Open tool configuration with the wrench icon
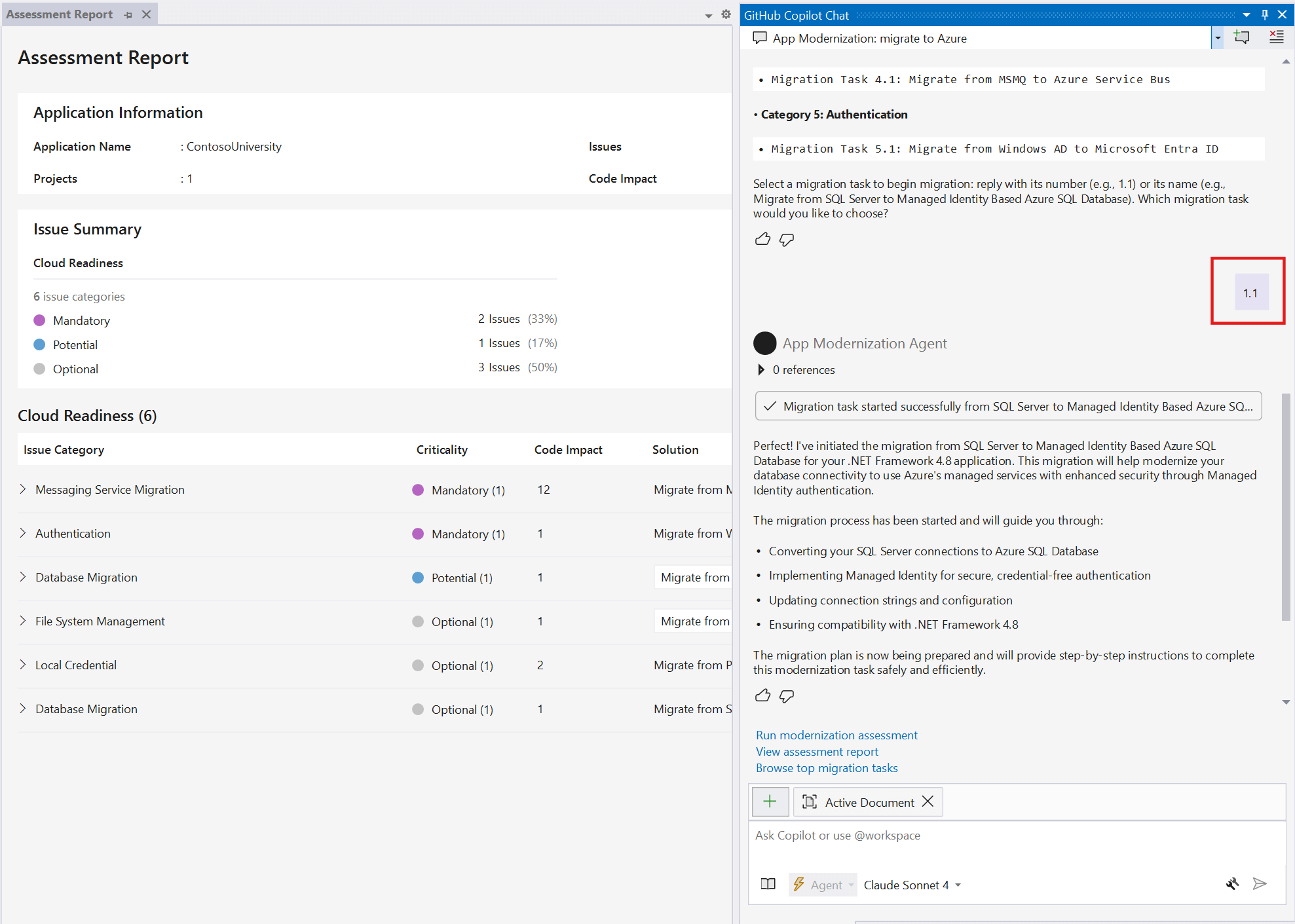Viewport: 1295px width, 924px height. pyautogui.click(x=1233, y=883)
